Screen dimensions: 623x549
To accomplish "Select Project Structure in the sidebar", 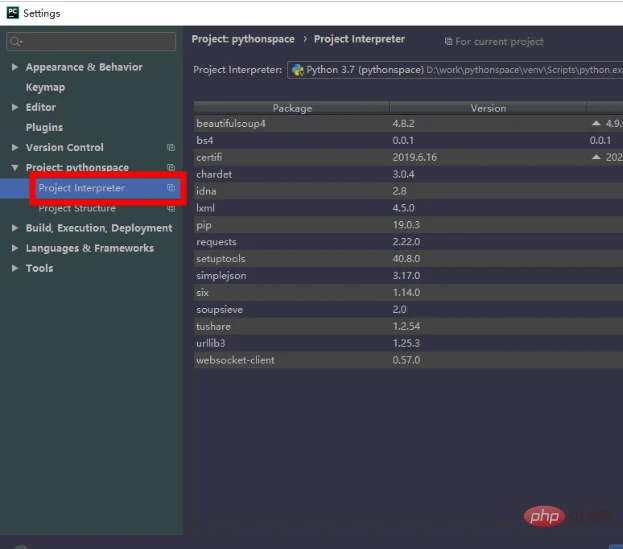I will [x=77, y=208].
